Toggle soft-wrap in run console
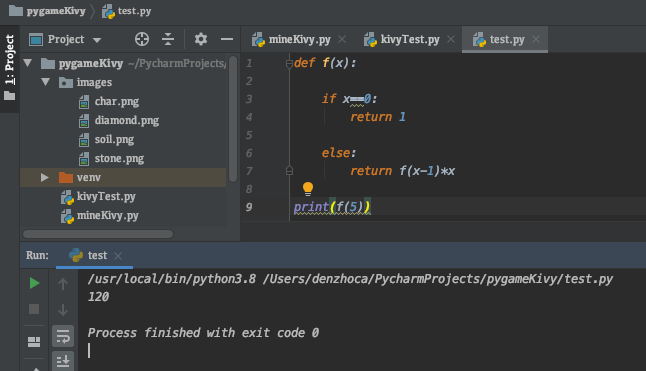646x371 pixels. click(63, 336)
